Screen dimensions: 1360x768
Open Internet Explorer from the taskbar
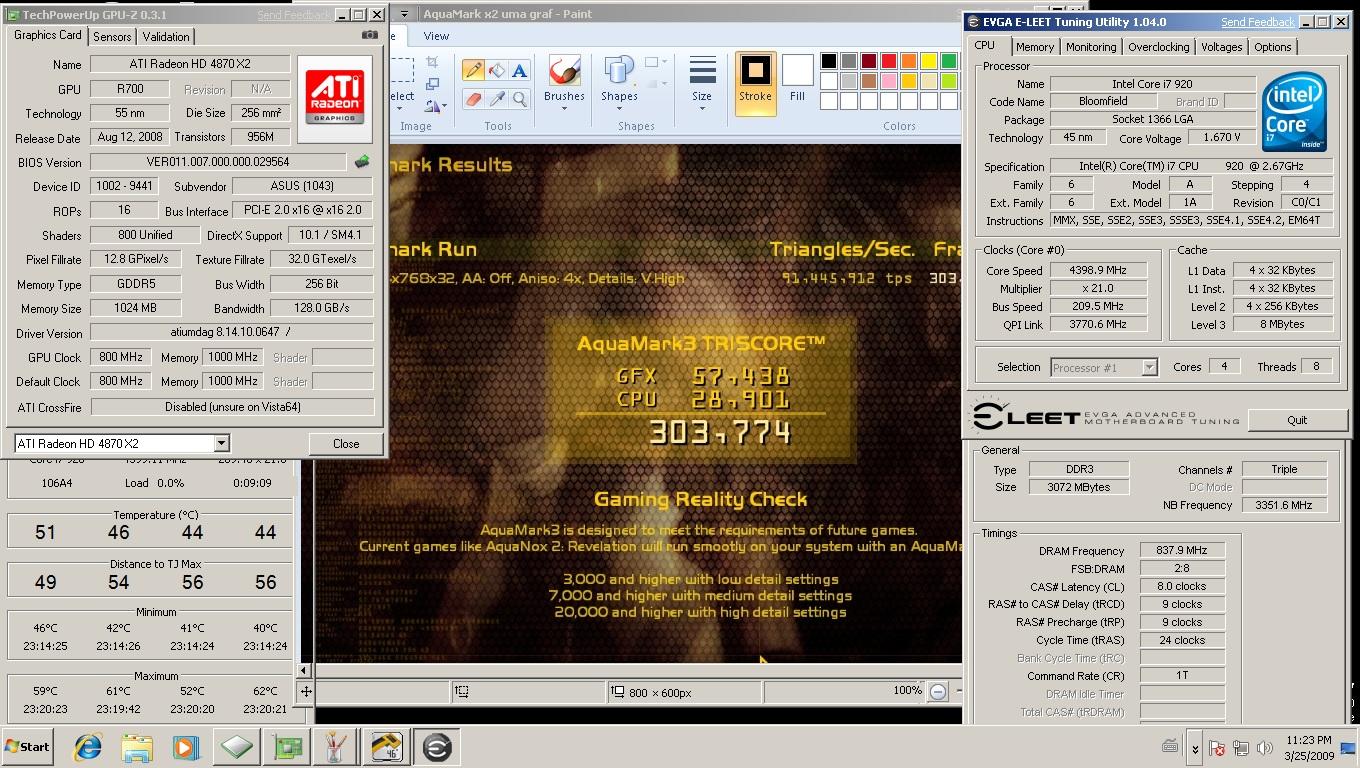[88, 747]
